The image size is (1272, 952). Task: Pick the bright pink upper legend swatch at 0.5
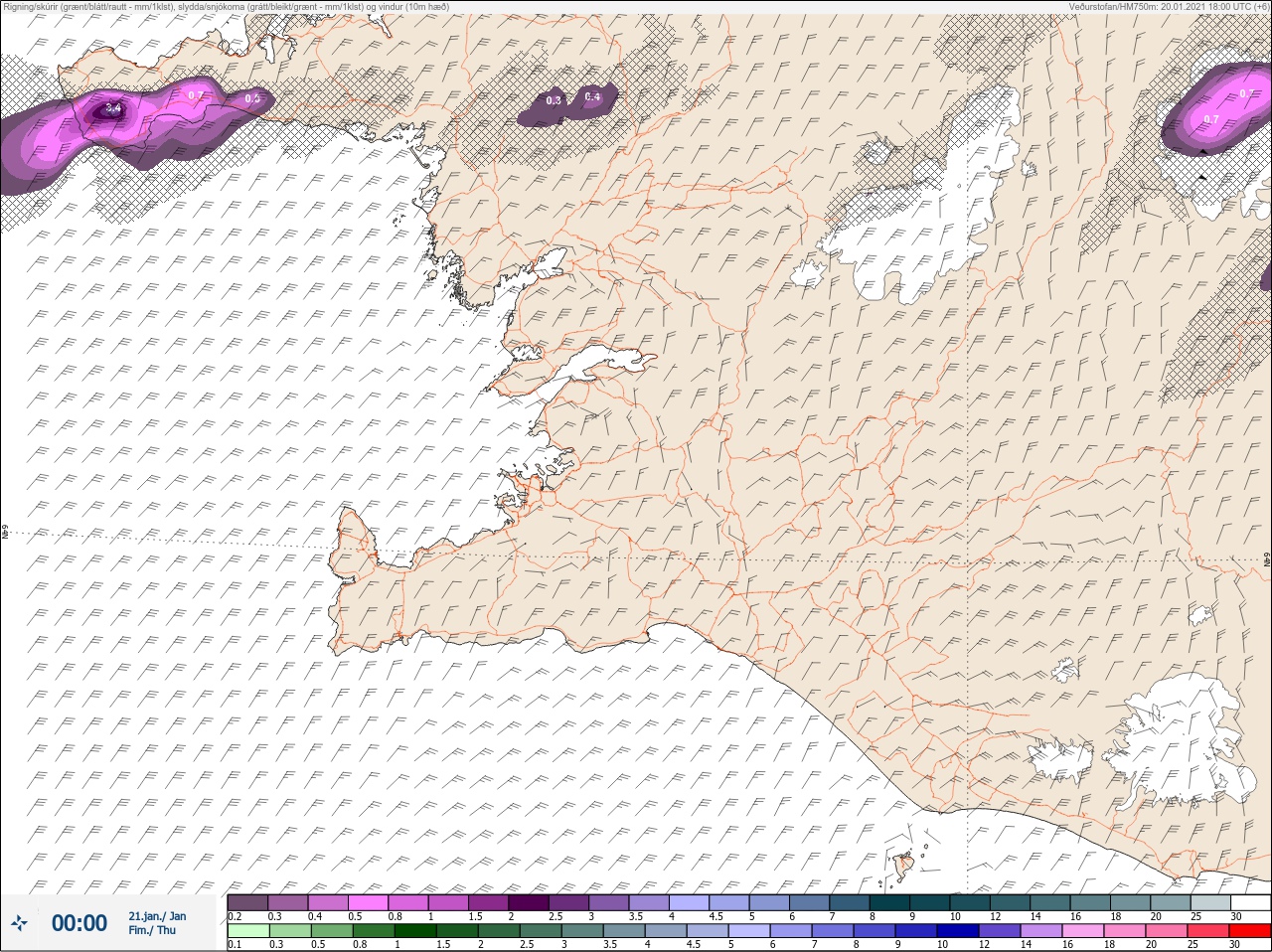point(368,902)
